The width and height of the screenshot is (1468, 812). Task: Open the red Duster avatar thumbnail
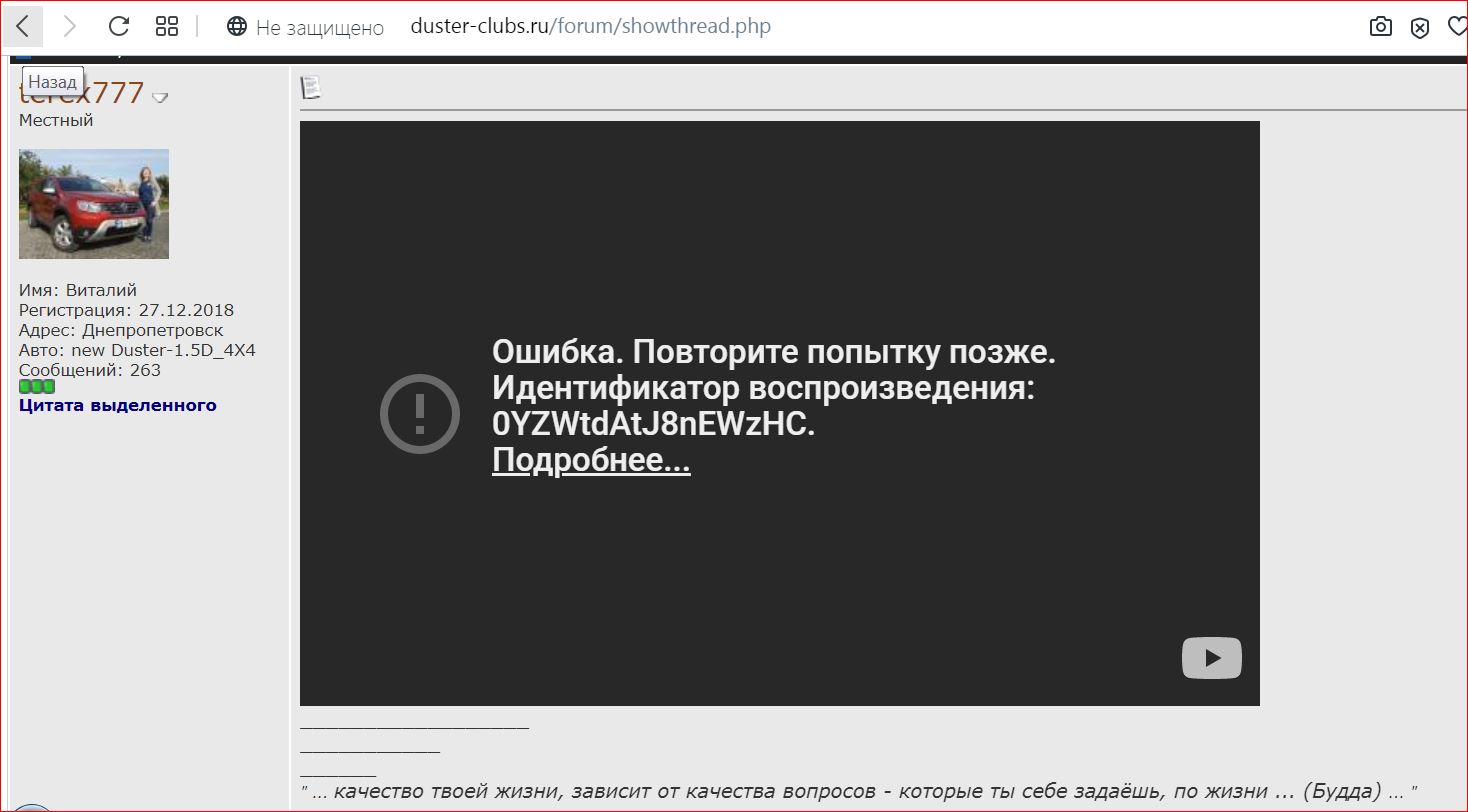click(94, 204)
